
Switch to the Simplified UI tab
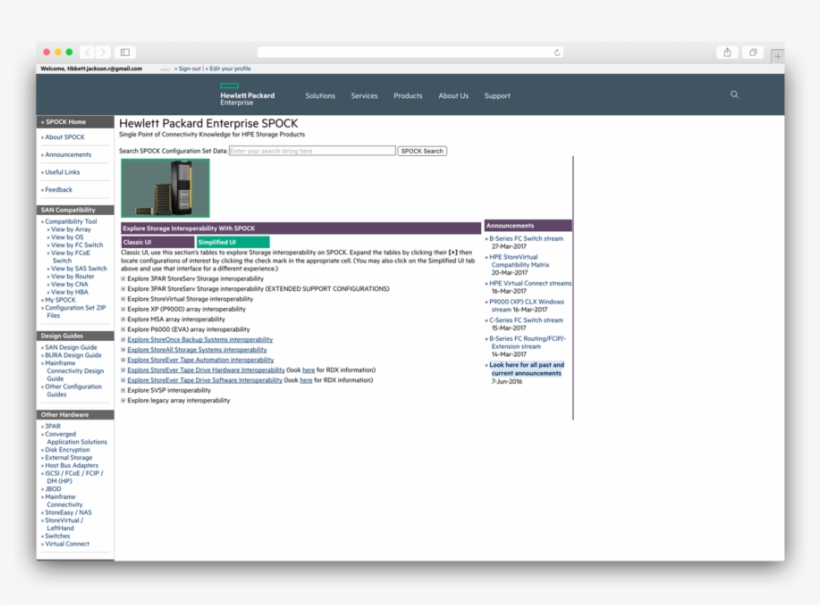(233, 242)
